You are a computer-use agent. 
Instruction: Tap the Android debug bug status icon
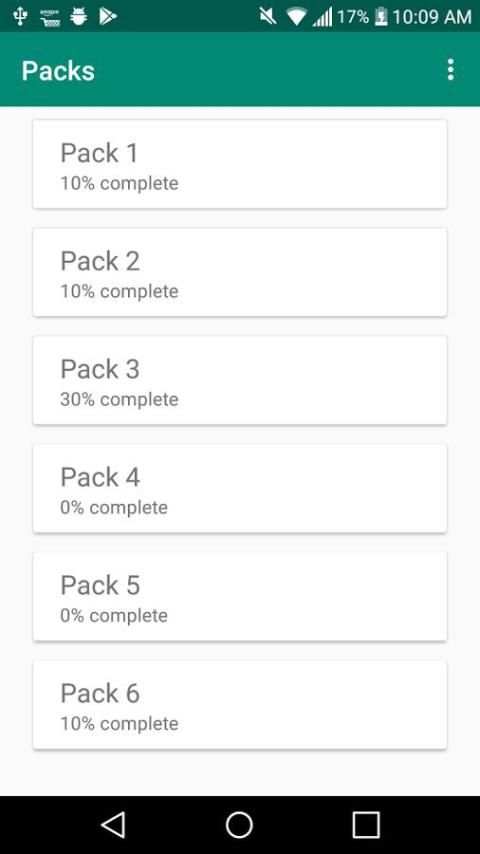point(78,16)
